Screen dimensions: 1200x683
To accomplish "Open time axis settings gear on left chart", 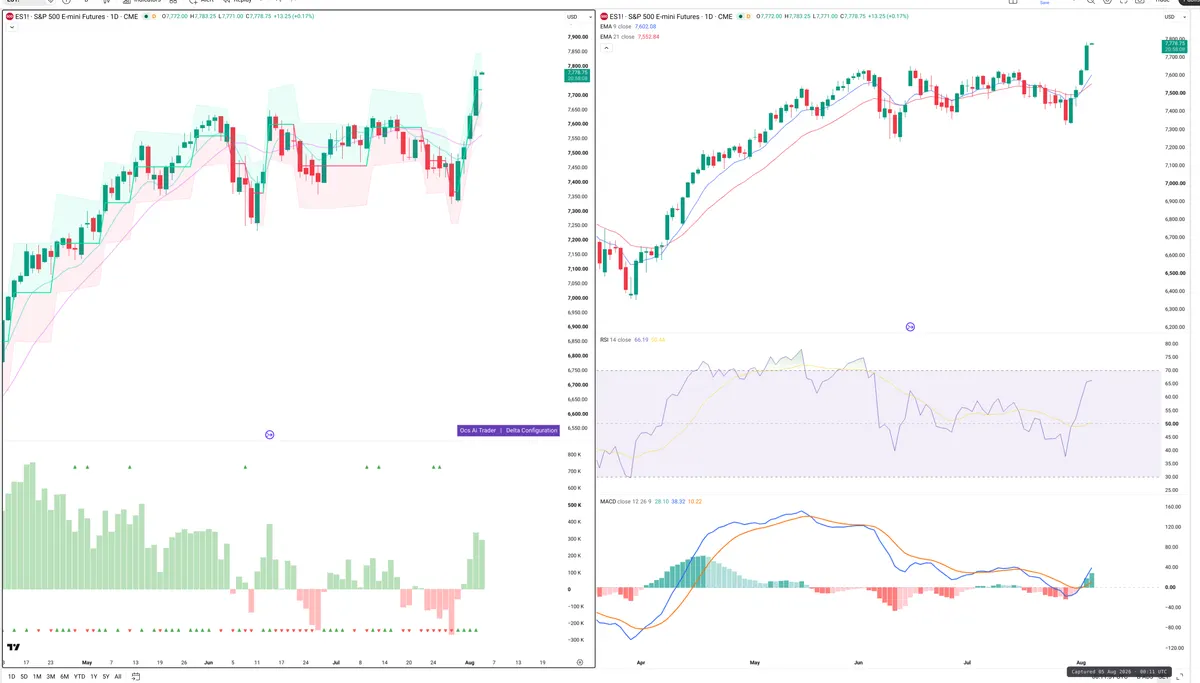I will click(580, 662).
